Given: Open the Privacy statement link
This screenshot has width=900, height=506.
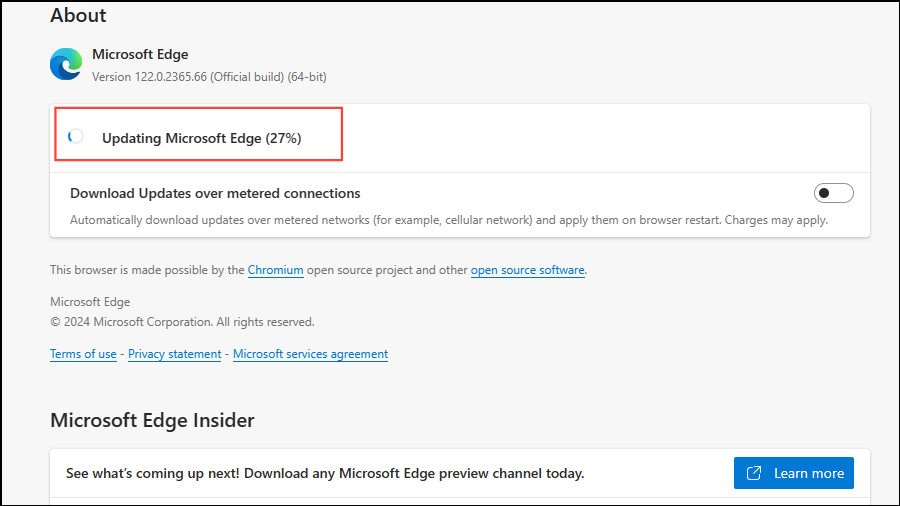Looking at the screenshot, I should click(x=174, y=354).
